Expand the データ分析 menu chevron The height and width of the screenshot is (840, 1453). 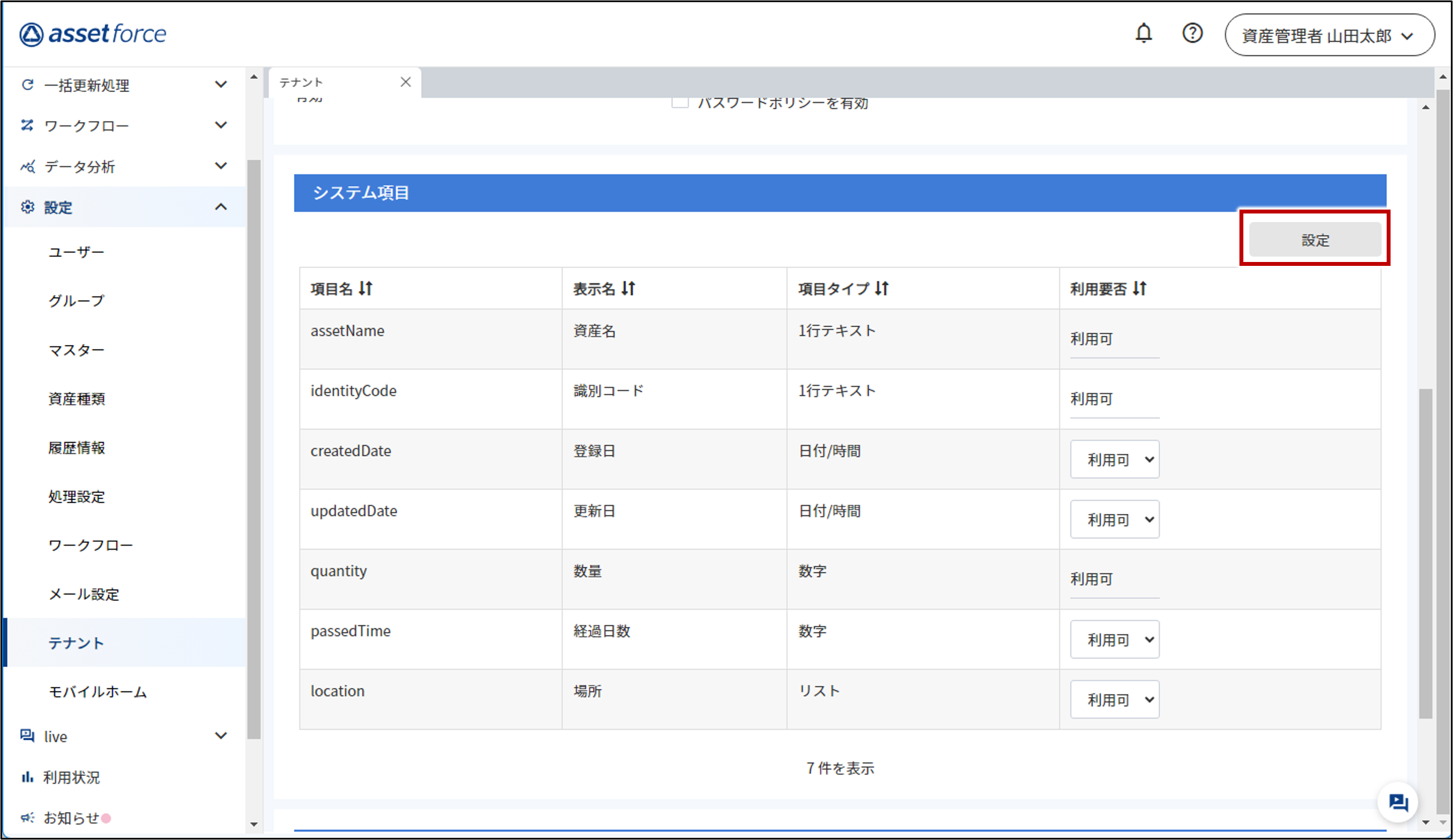(221, 166)
